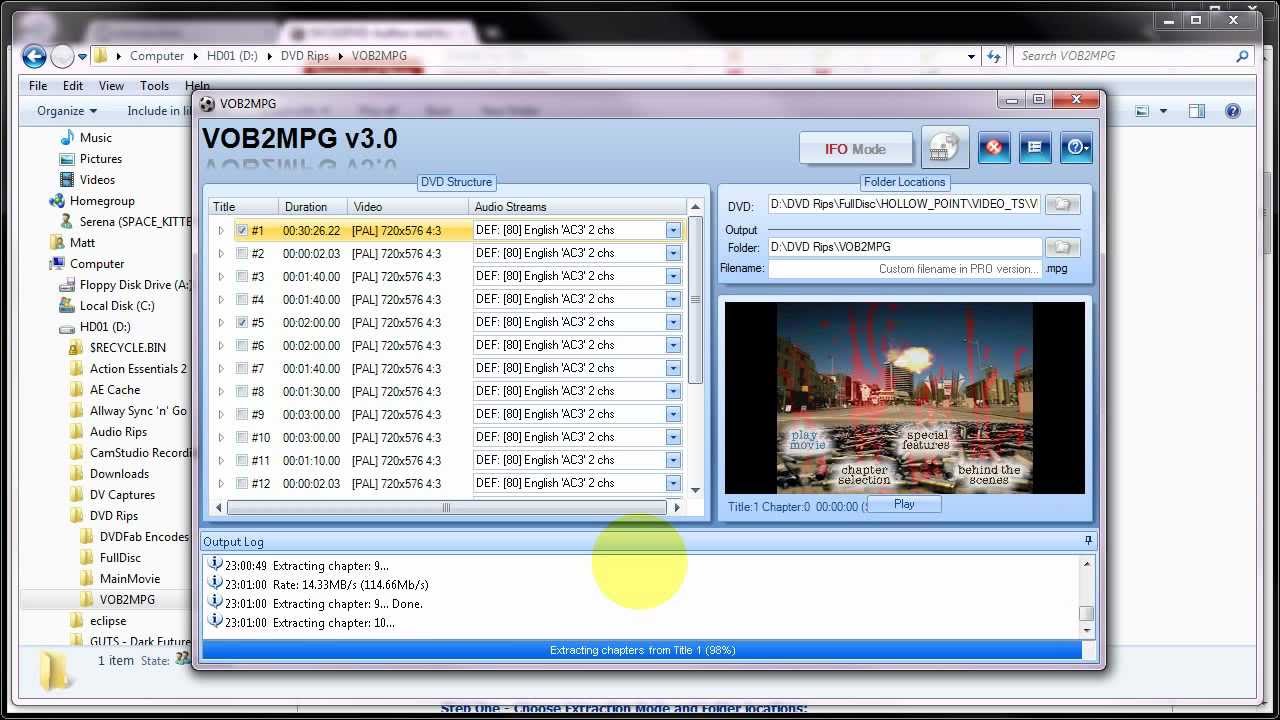Viewport: 1280px width, 720px height.
Task: Click the Output Folder browse icon
Action: 1063,247
